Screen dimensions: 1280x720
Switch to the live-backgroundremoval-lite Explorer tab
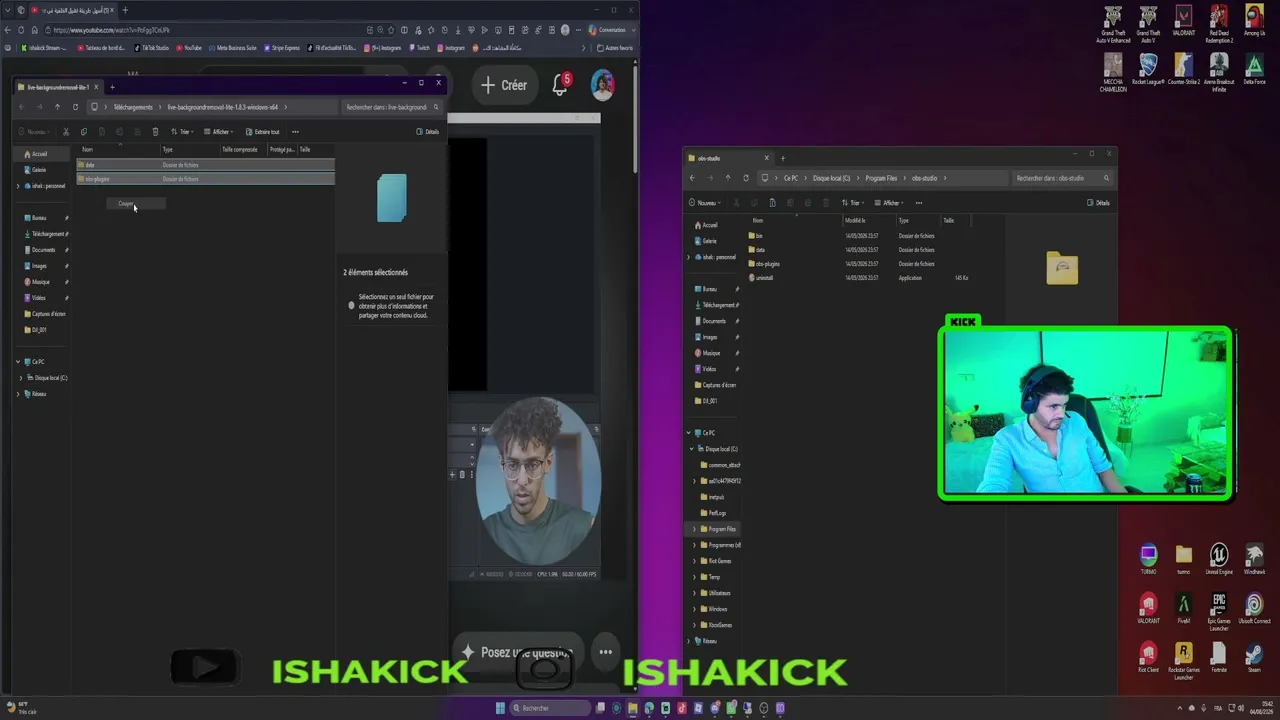point(56,87)
